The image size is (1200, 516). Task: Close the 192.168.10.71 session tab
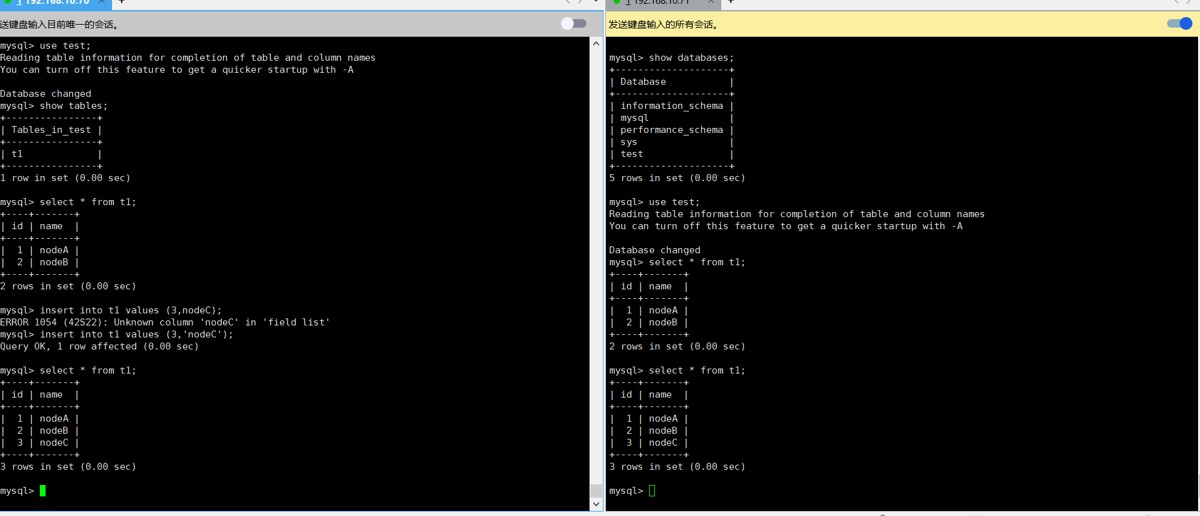(710, 3)
